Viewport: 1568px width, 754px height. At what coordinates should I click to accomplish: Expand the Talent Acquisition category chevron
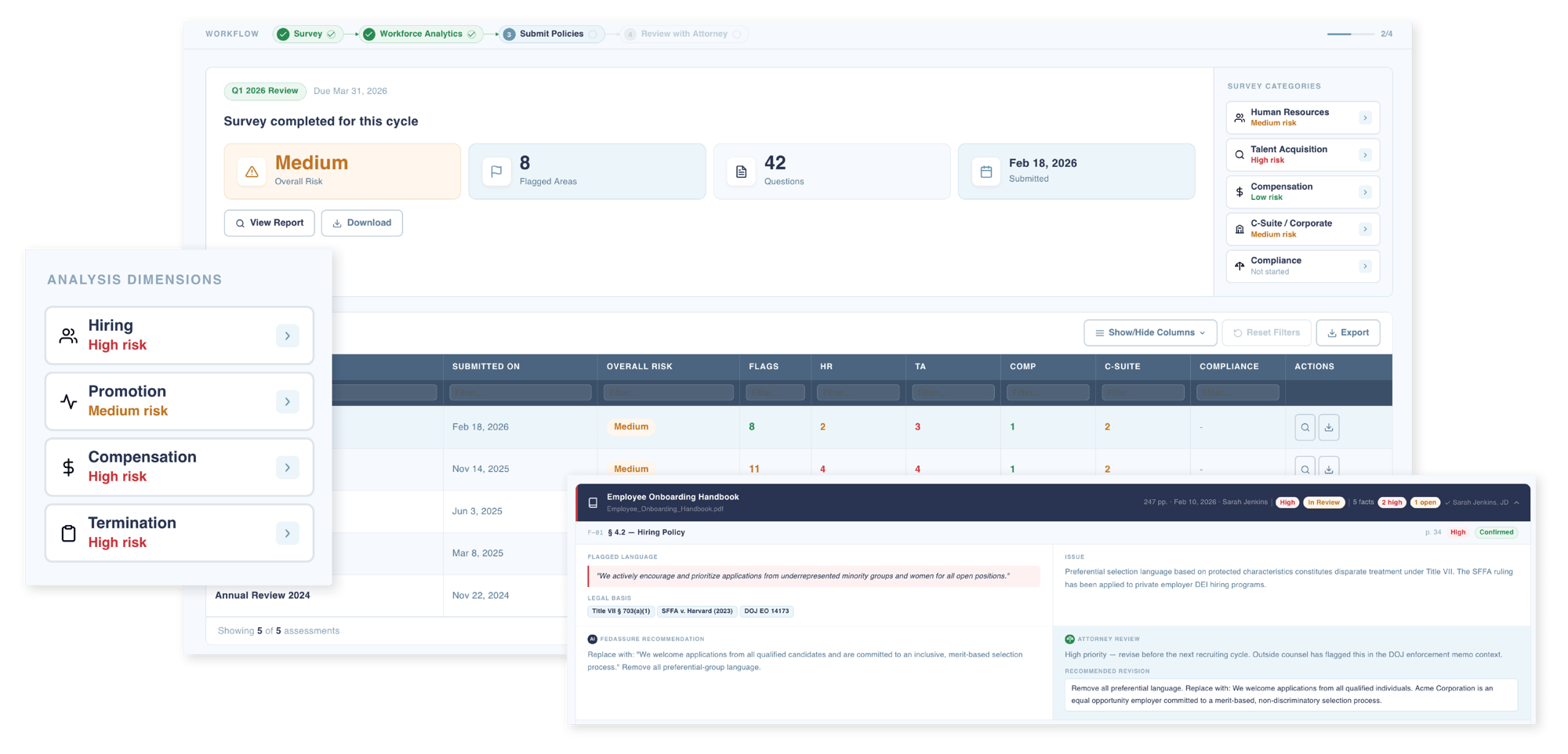click(x=1365, y=155)
